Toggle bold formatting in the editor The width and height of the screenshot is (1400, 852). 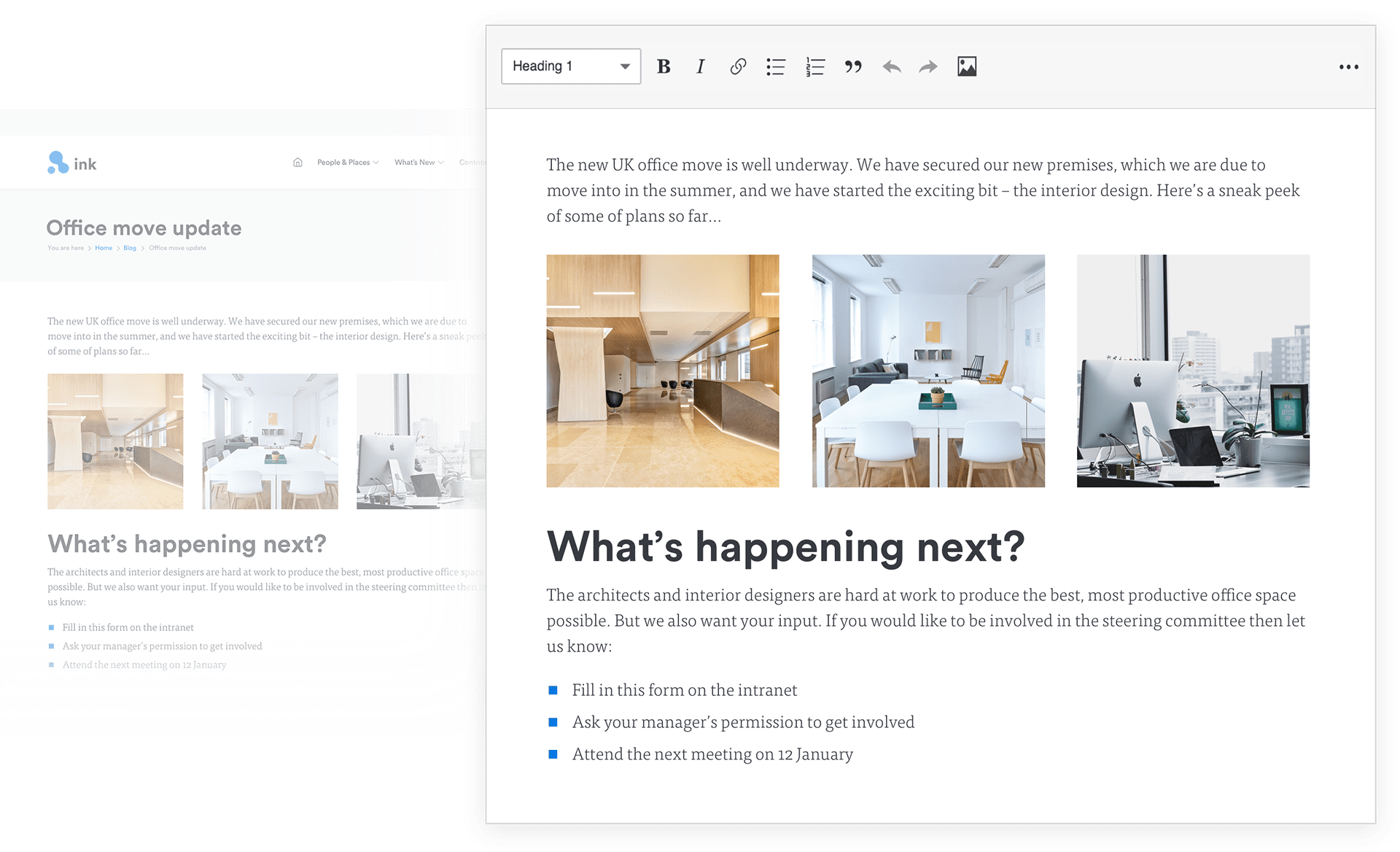663,66
